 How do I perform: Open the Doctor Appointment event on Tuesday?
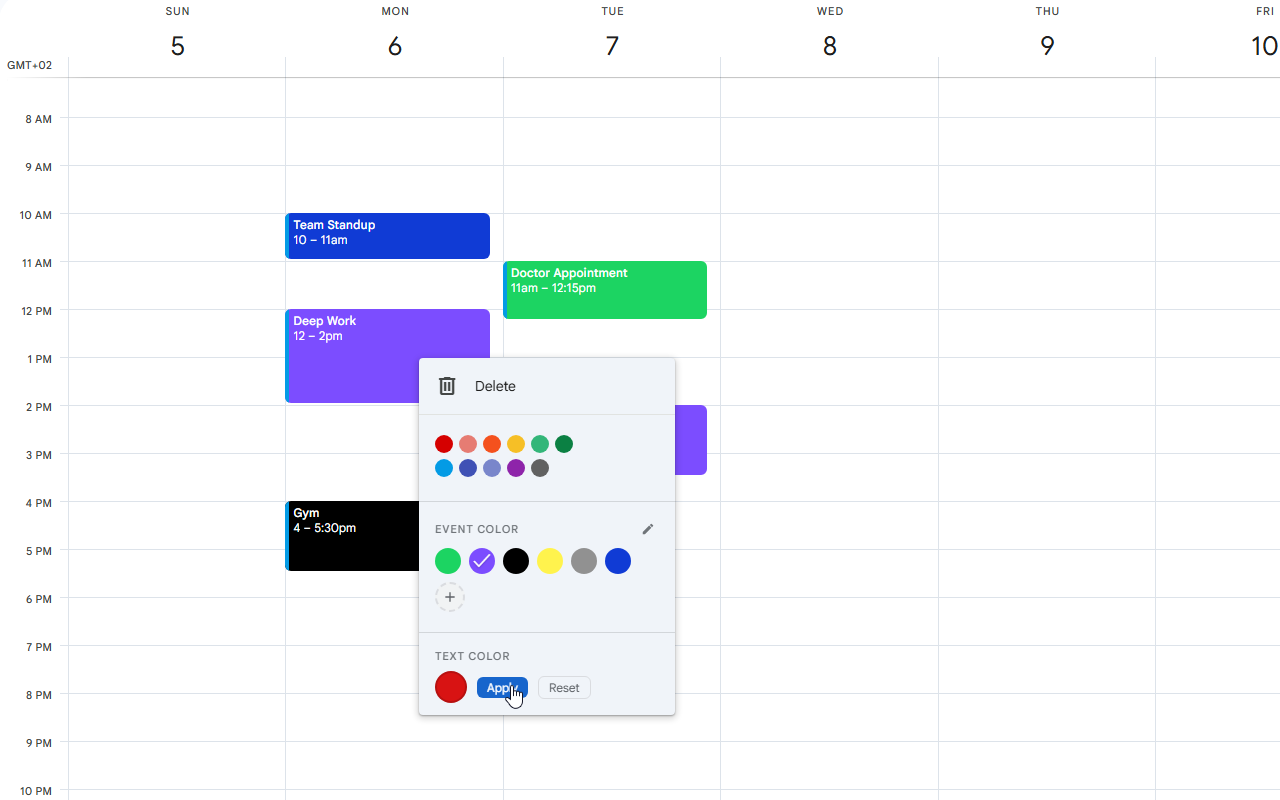click(x=605, y=290)
